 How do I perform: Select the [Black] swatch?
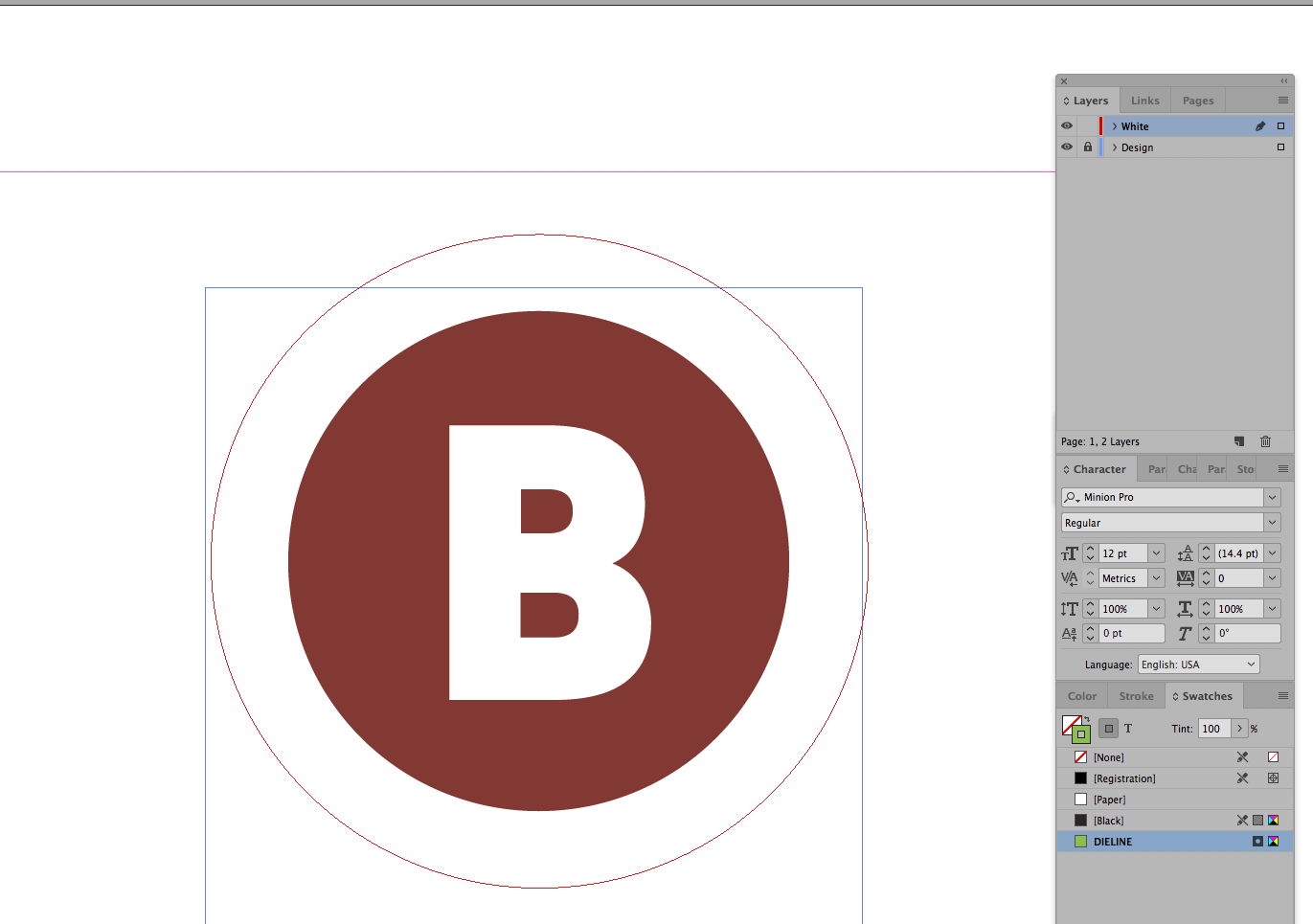tap(1175, 821)
